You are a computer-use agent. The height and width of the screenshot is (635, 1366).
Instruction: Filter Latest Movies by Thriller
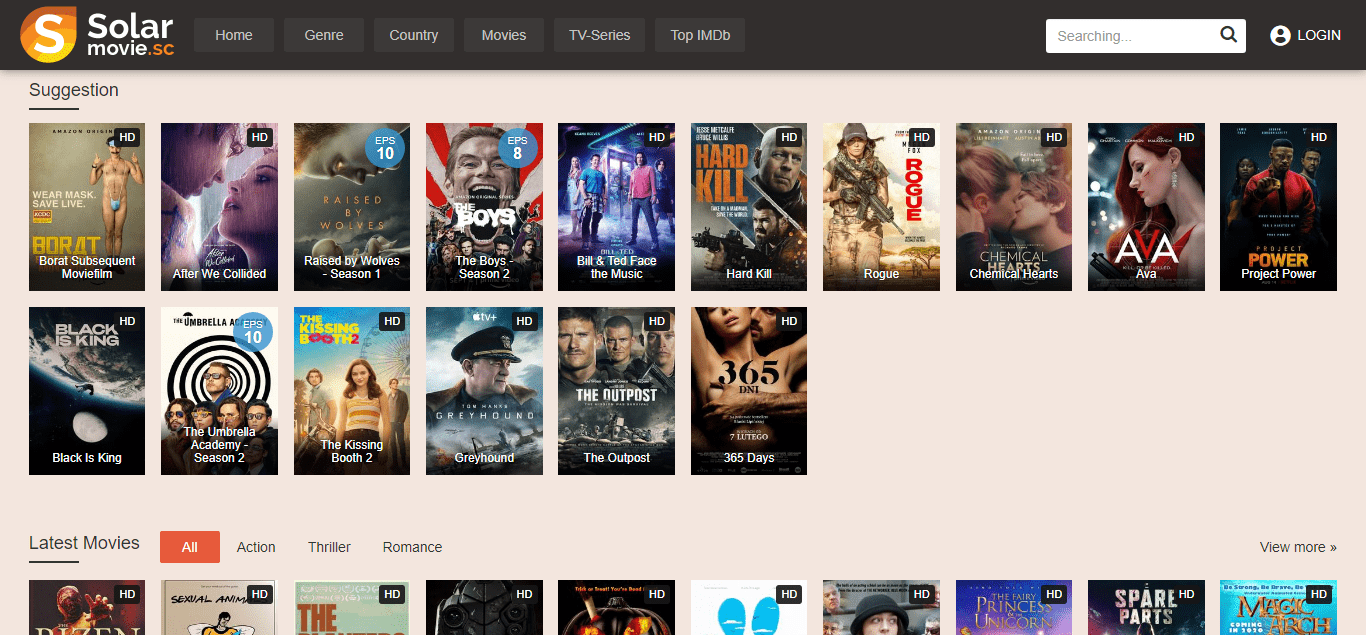pyautogui.click(x=329, y=547)
